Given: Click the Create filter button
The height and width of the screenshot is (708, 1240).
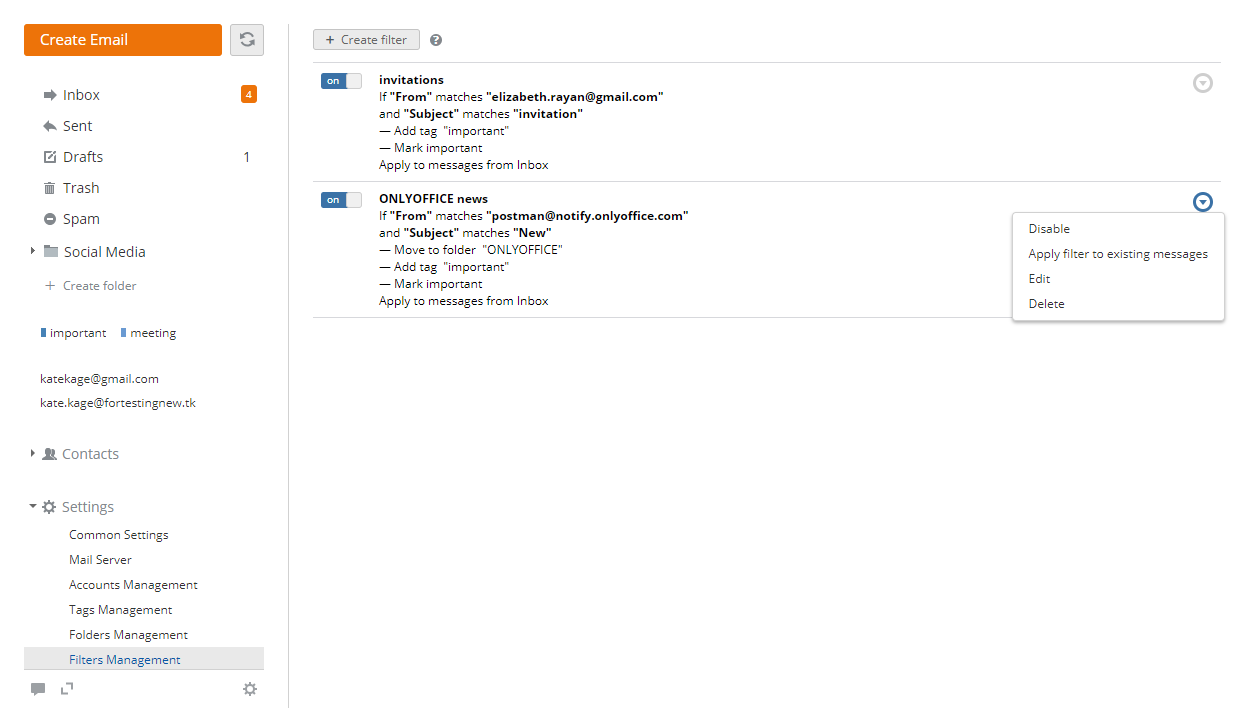Looking at the screenshot, I should pos(366,39).
